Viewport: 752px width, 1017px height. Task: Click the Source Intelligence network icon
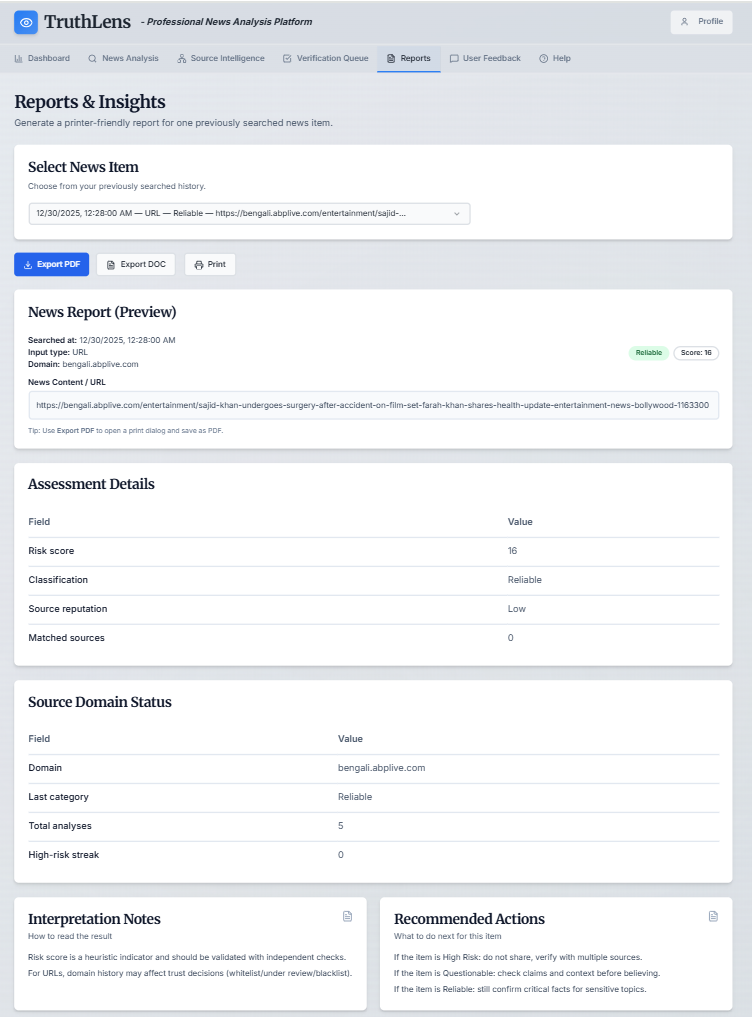point(181,59)
